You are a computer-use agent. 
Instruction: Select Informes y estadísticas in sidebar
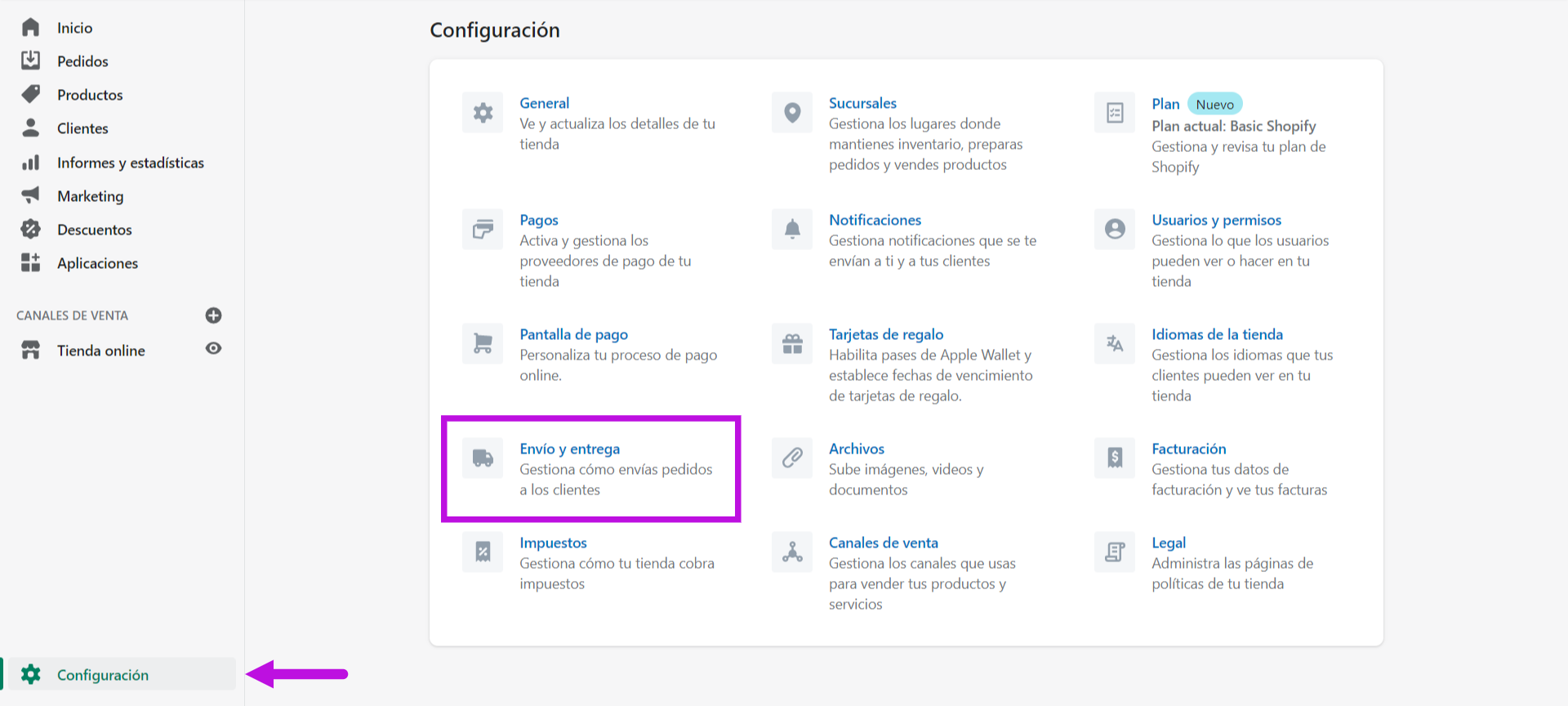point(130,163)
